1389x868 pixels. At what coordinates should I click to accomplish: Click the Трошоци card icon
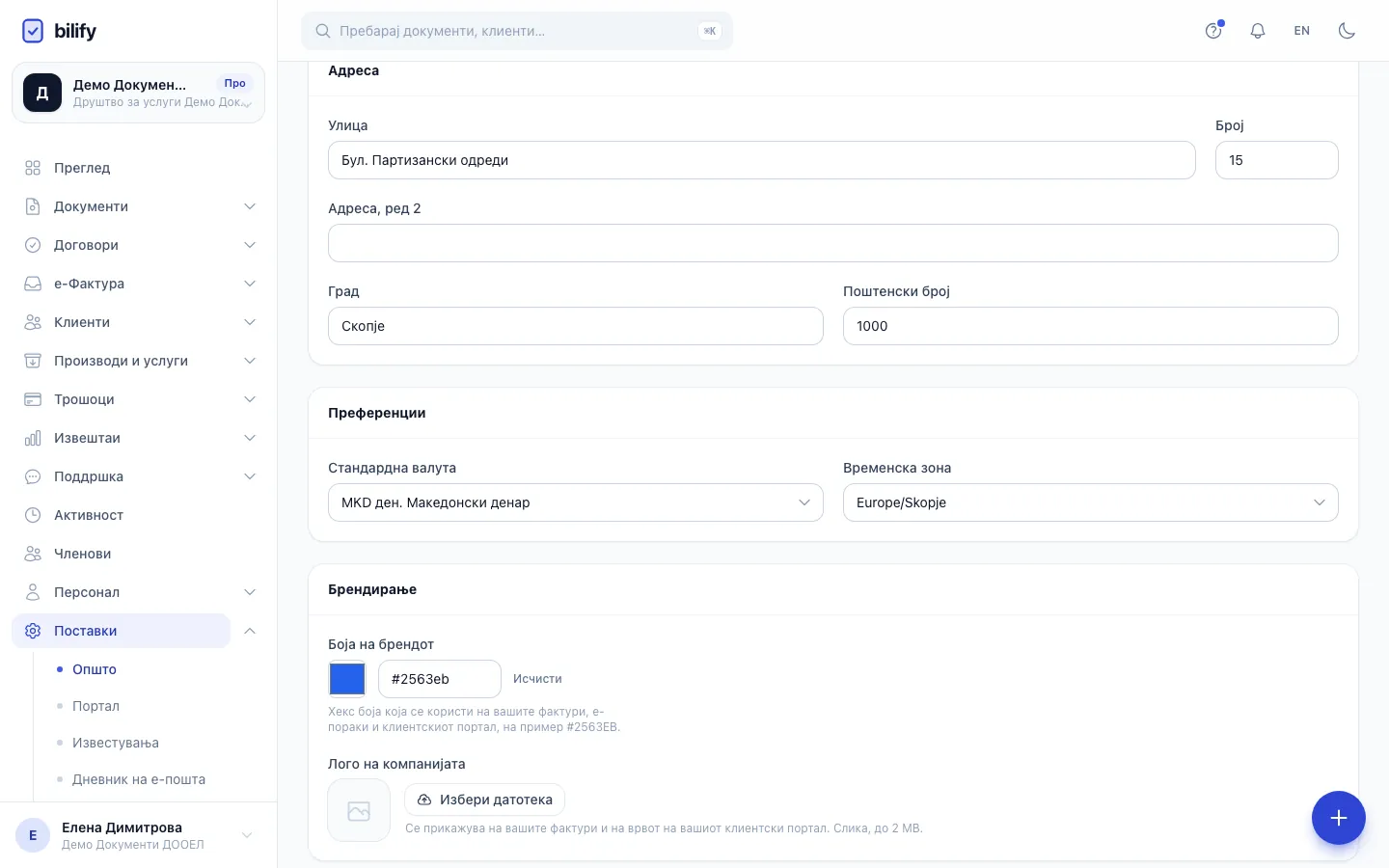click(x=33, y=399)
